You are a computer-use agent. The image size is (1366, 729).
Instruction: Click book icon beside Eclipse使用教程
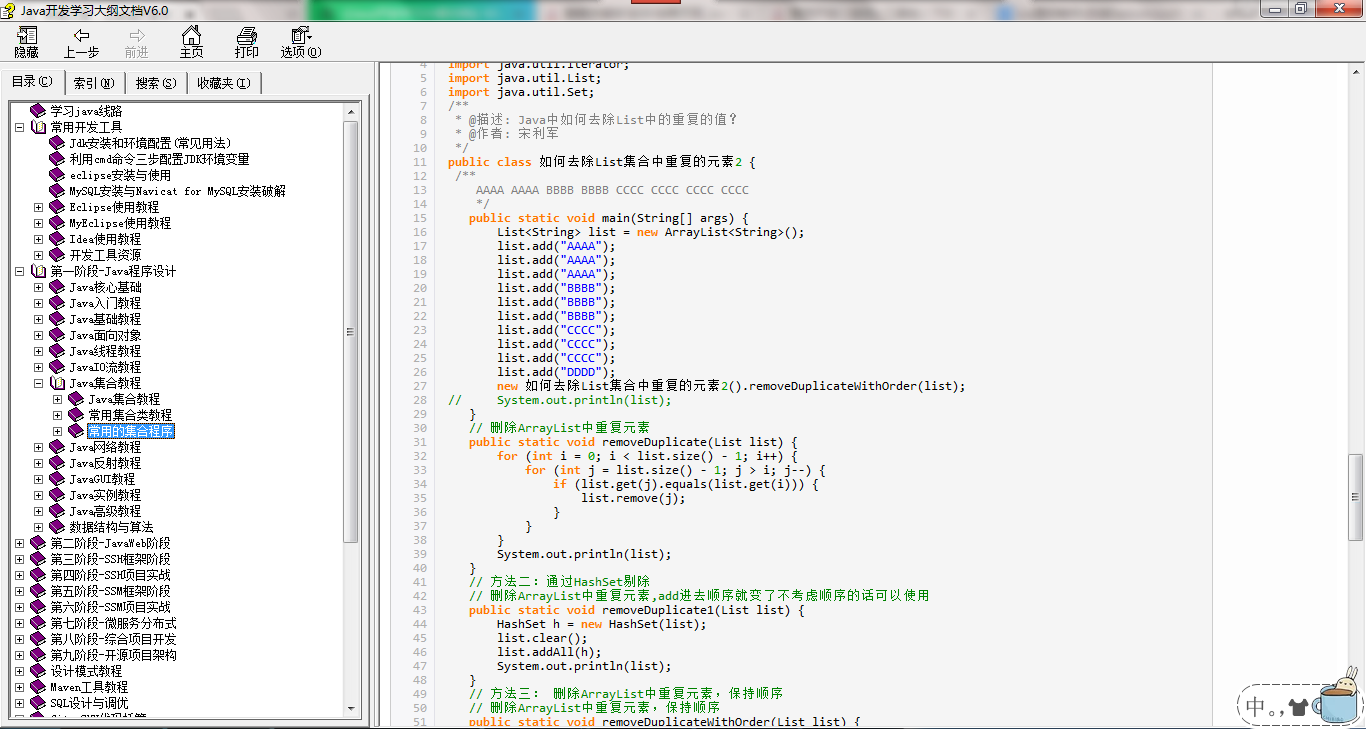click(x=57, y=207)
